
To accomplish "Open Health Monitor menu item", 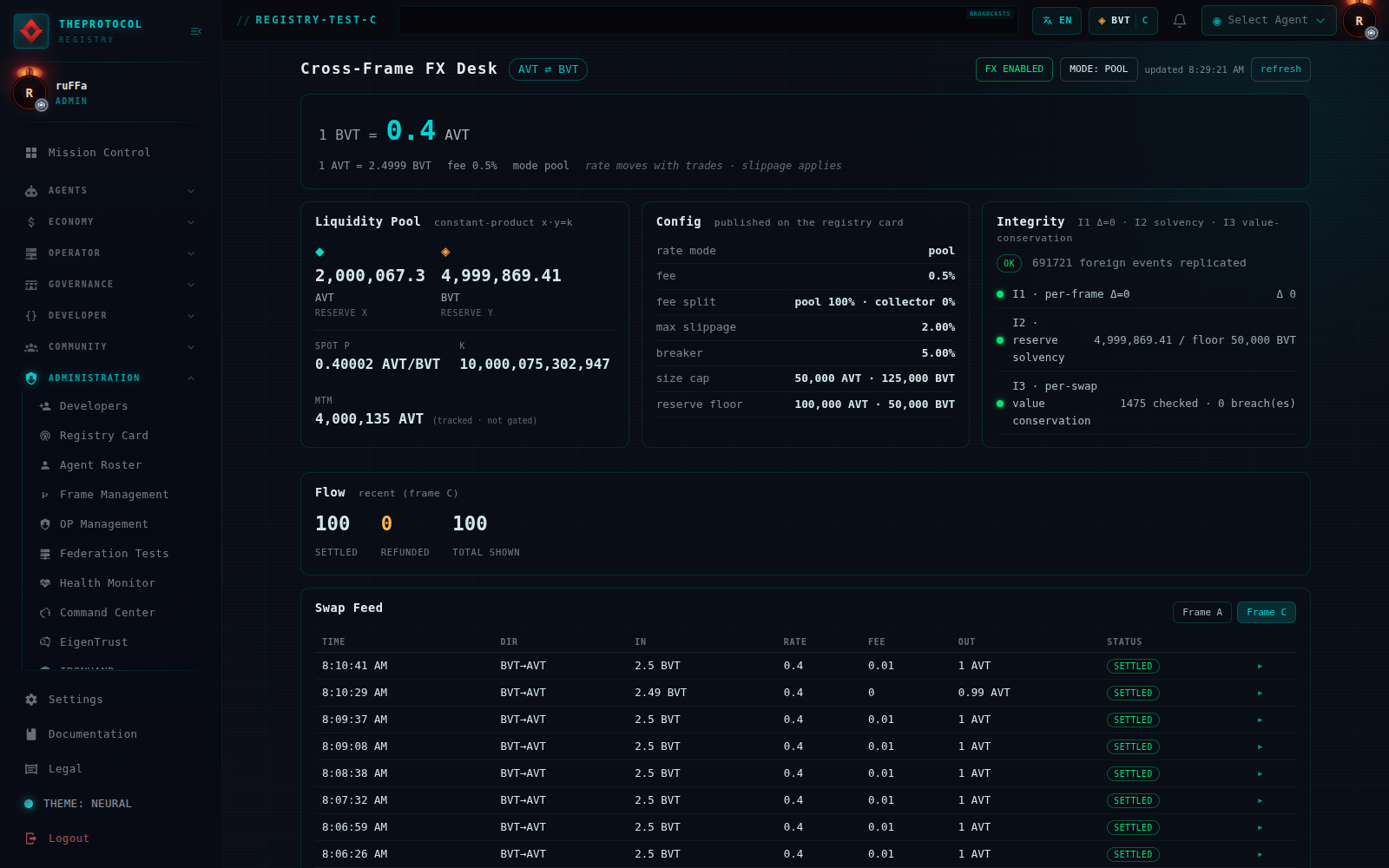I will click(108, 583).
